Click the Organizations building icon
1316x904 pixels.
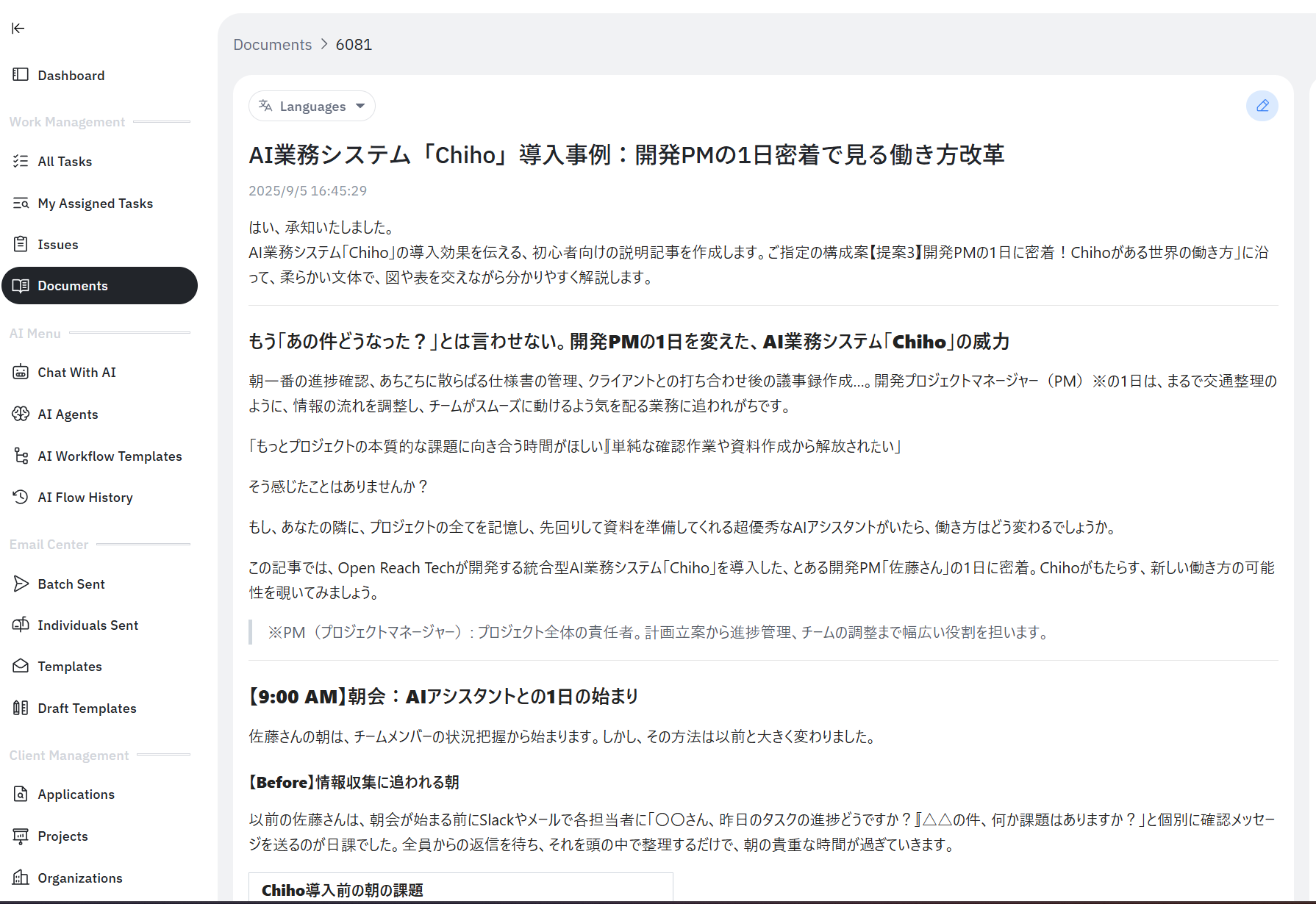click(x=21, y=878)
